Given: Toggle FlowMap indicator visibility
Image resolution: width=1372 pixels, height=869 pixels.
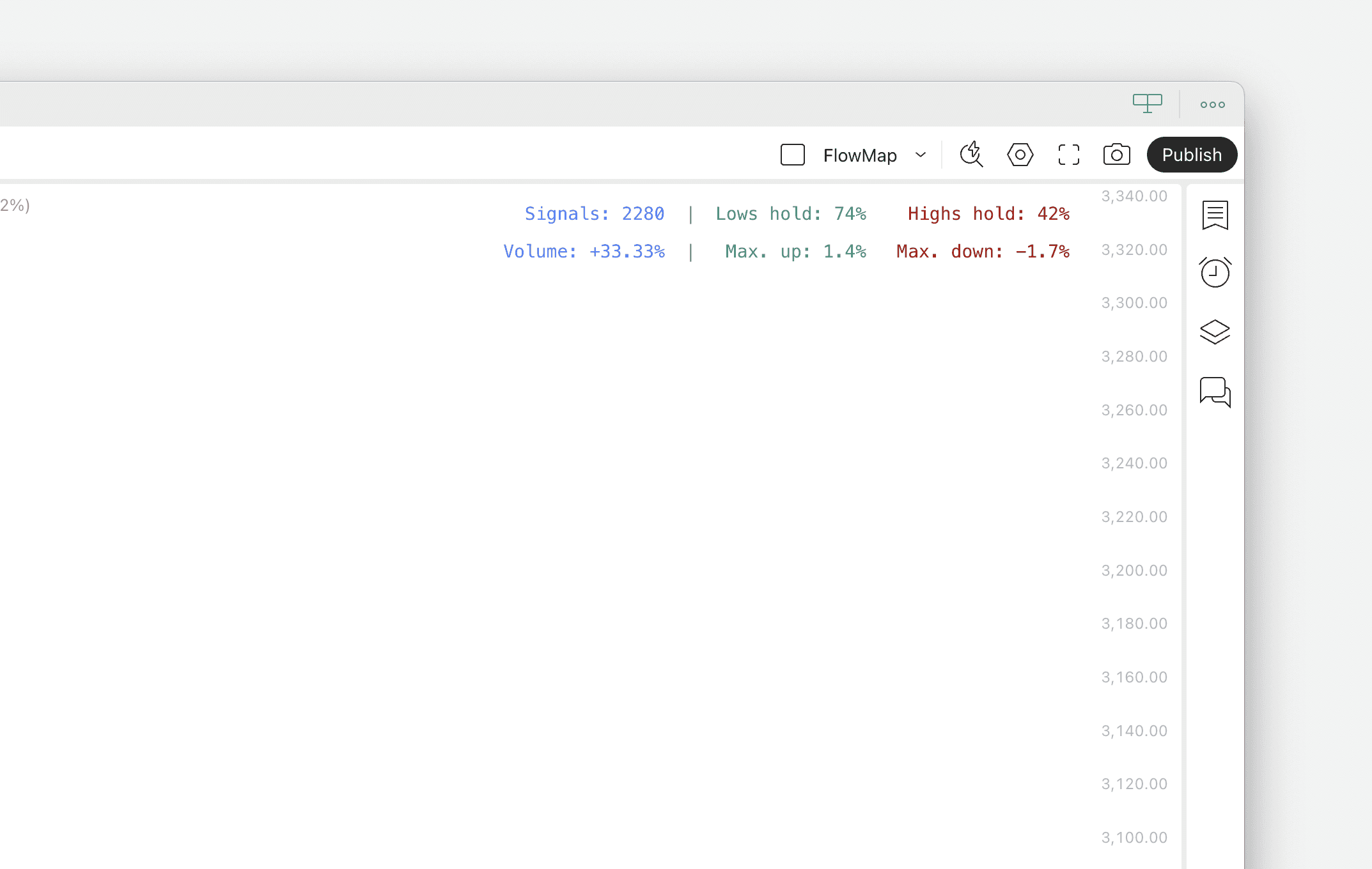Looking at the screenshot, I should coord(792,154).
